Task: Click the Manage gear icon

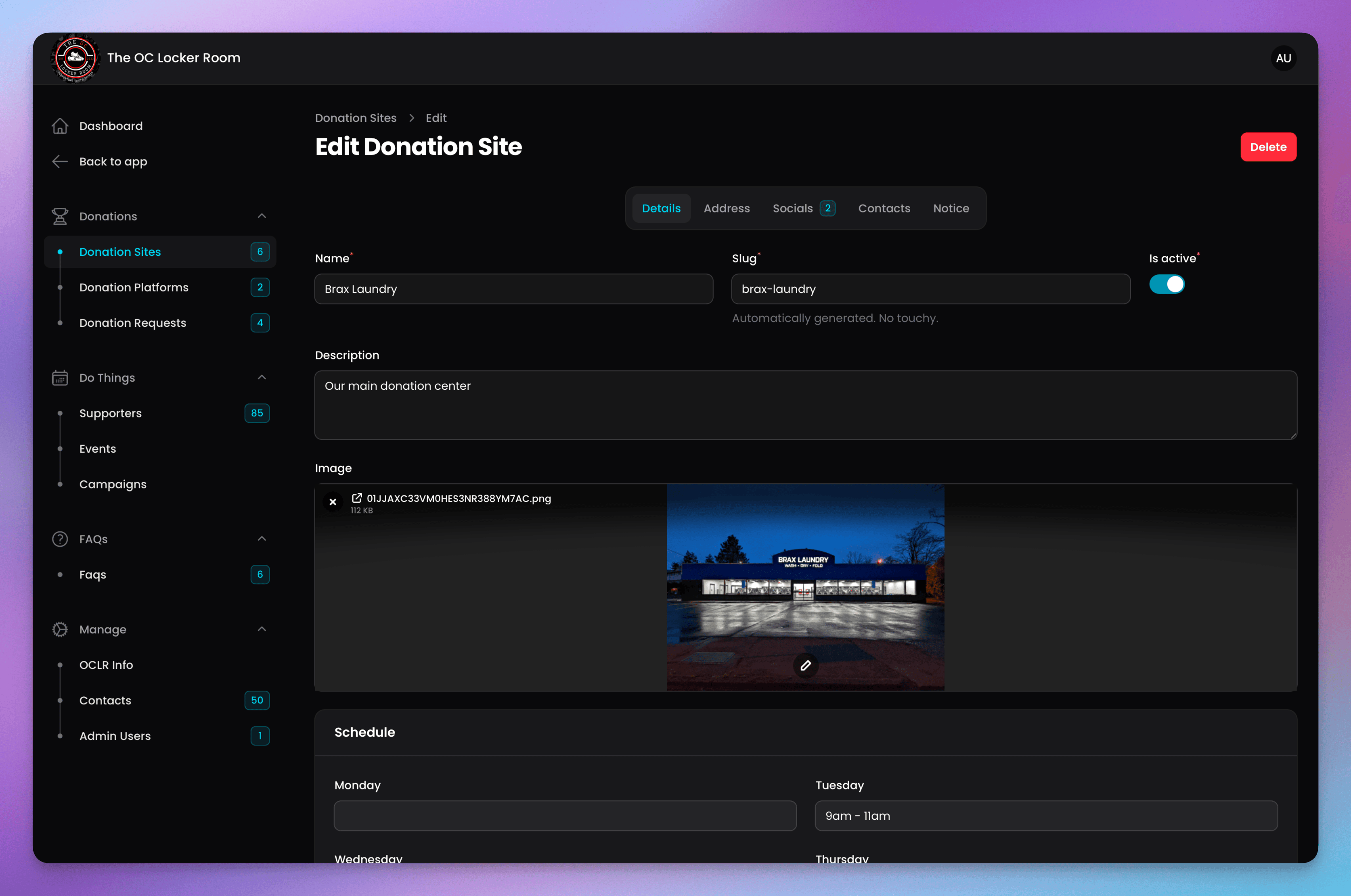Action: click(60, 629)
